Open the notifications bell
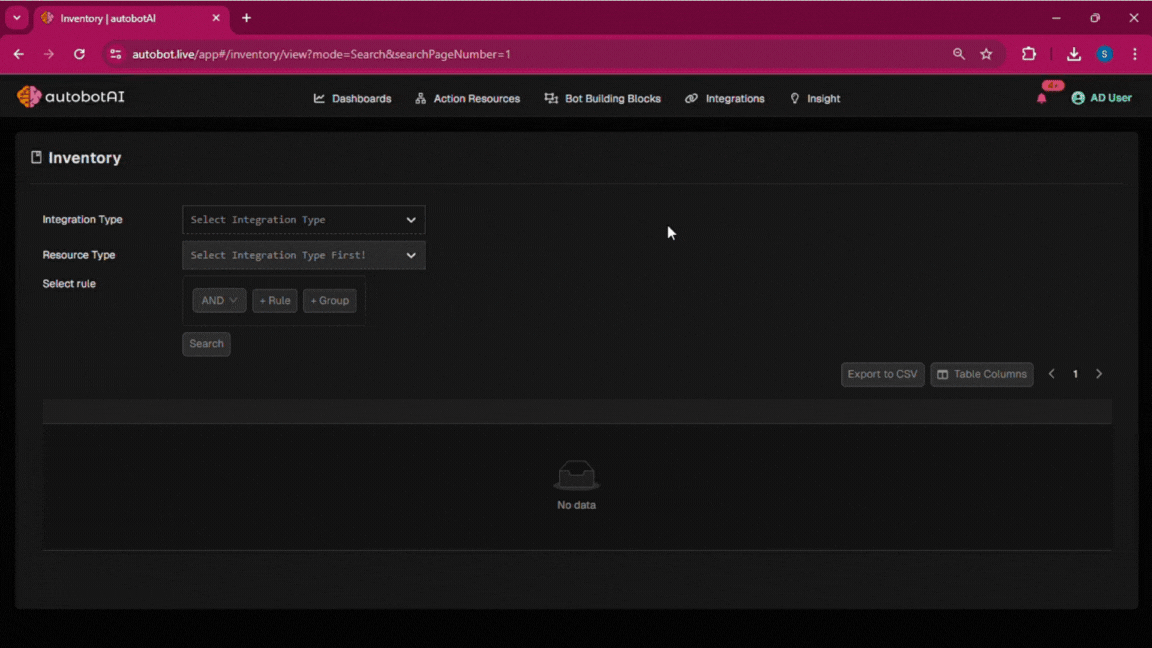 click(1042, 98)
